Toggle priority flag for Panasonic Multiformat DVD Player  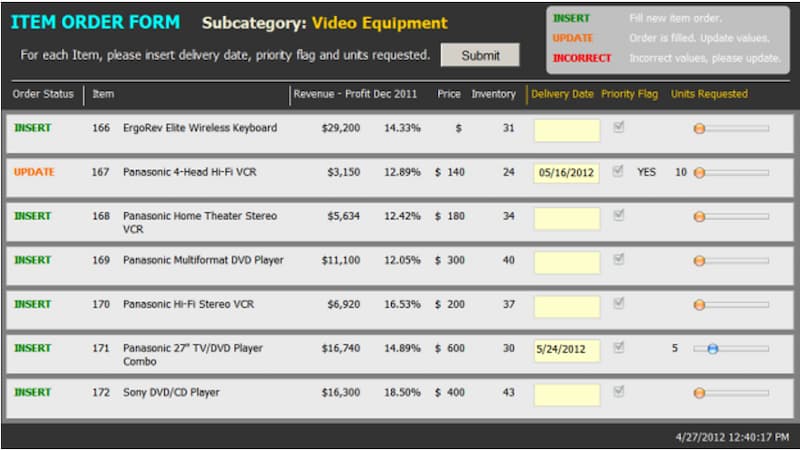click(620, 260)
